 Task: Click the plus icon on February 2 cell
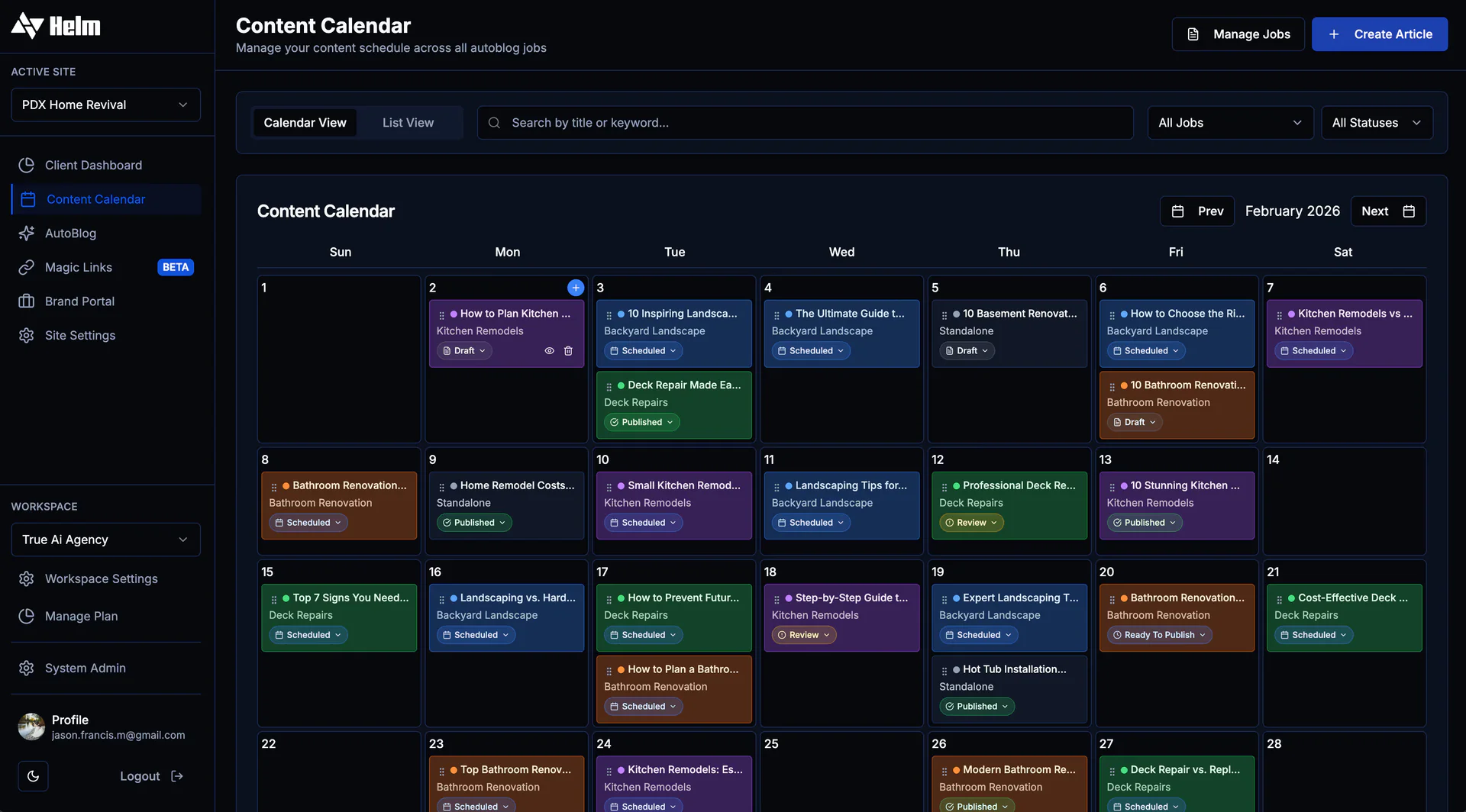click(576, 288)
